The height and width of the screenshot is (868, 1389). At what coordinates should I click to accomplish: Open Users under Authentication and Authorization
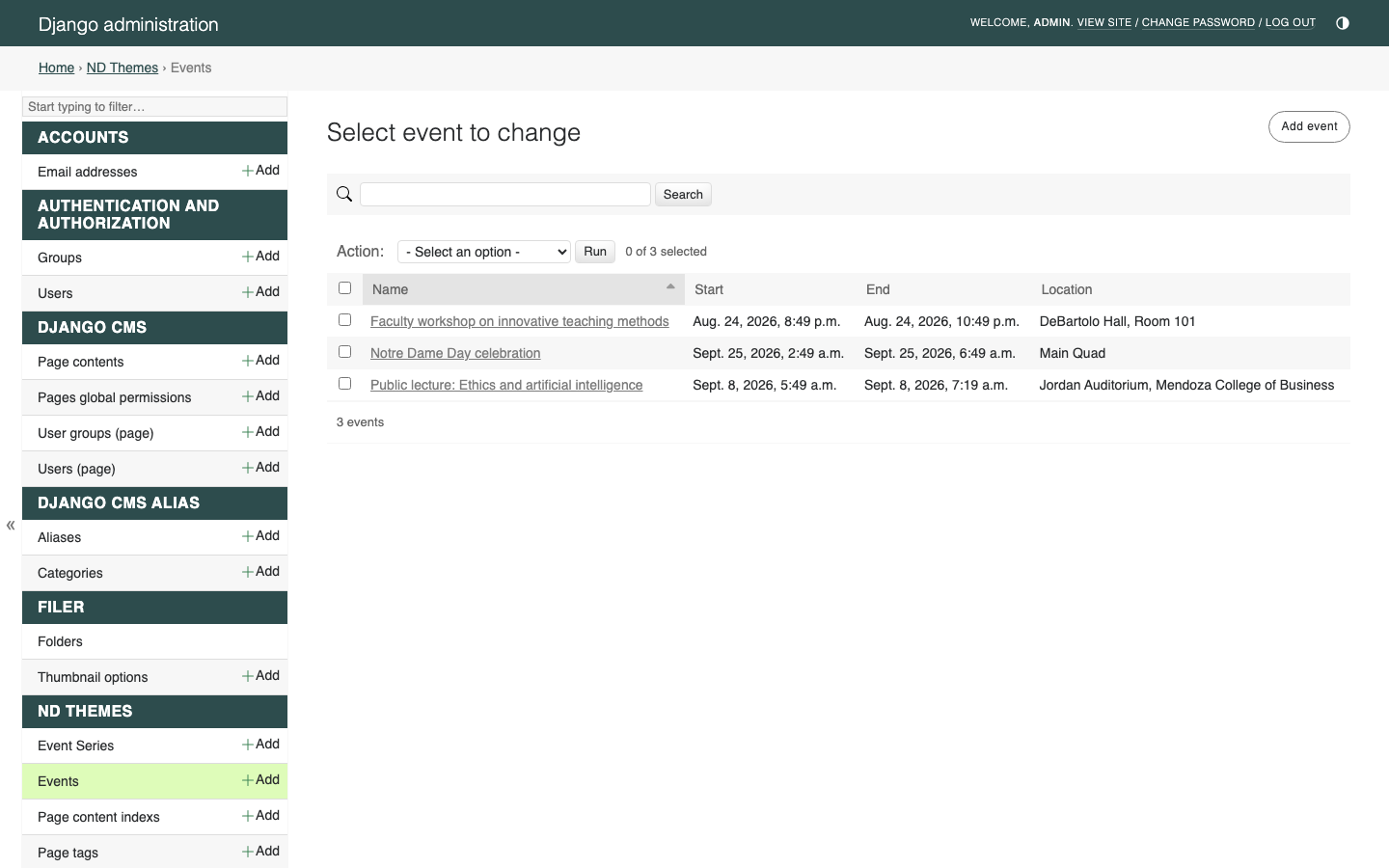point(55,293)
